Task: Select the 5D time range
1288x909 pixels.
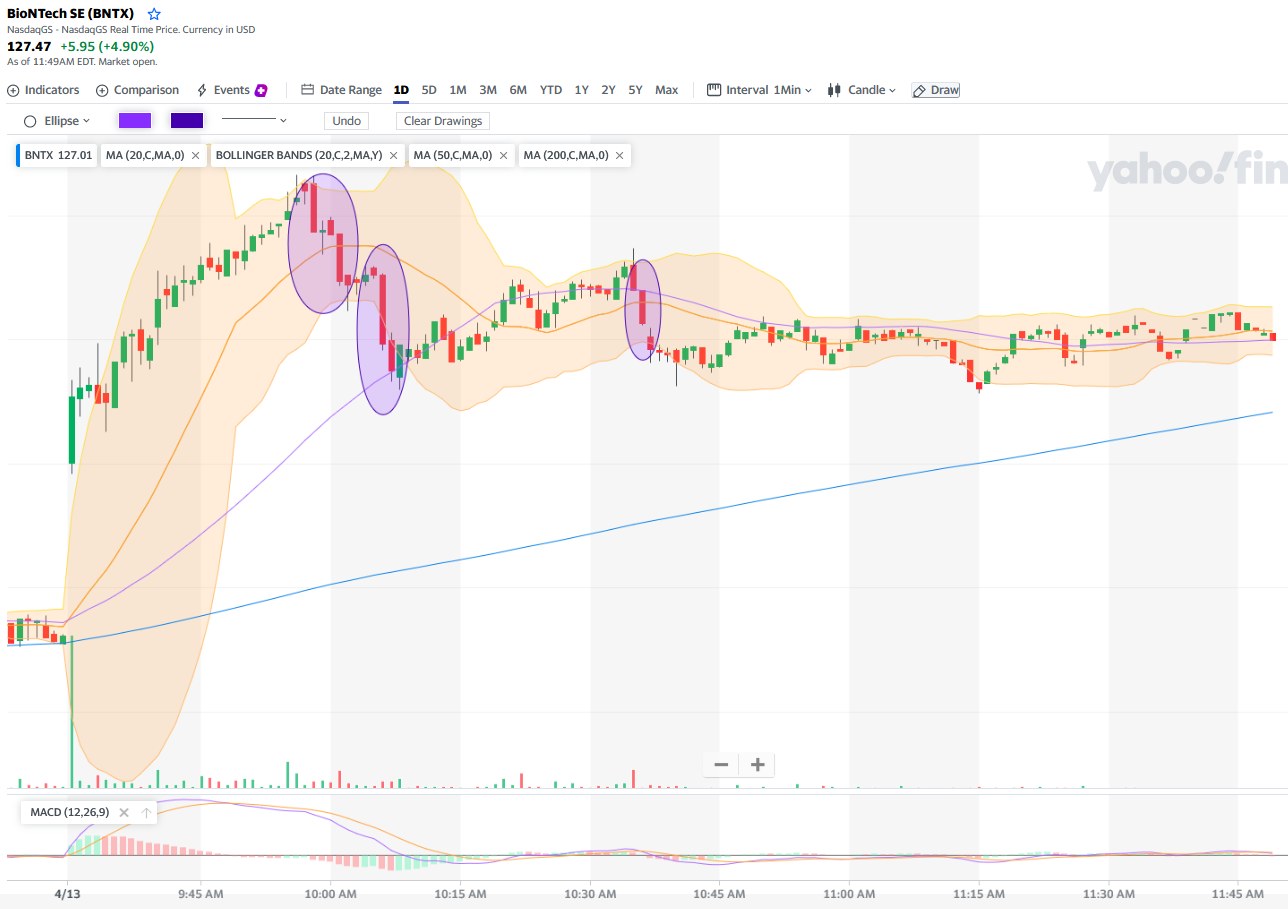Action: pyautogui.click(x=429, y=90)
